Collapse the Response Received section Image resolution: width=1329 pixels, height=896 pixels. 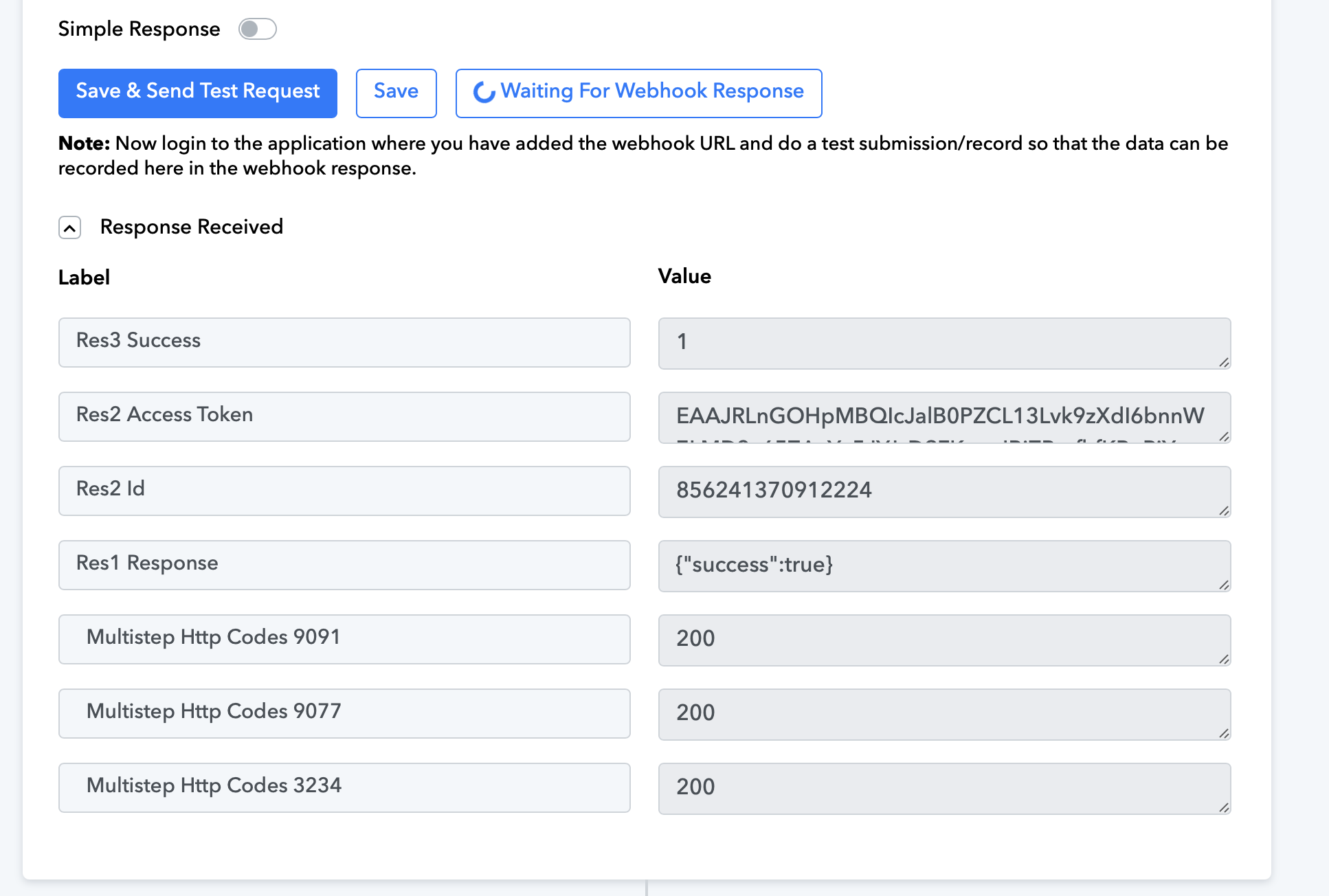tap(70, 227)
